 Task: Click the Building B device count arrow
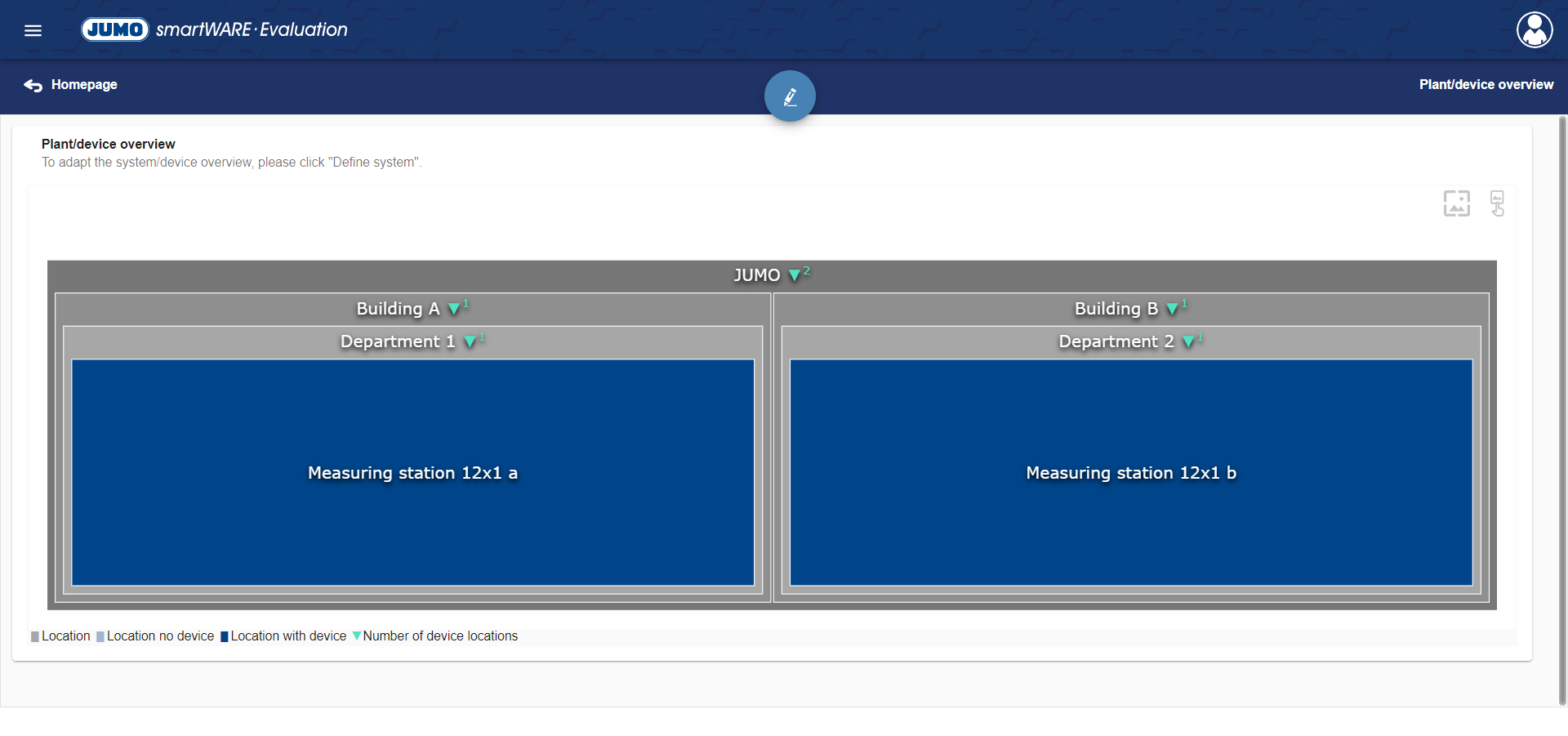tap(1173, 310)
